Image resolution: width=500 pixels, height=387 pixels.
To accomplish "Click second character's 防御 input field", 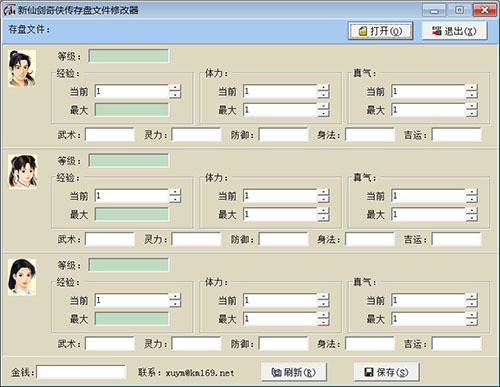I will (x=283, y=239).
